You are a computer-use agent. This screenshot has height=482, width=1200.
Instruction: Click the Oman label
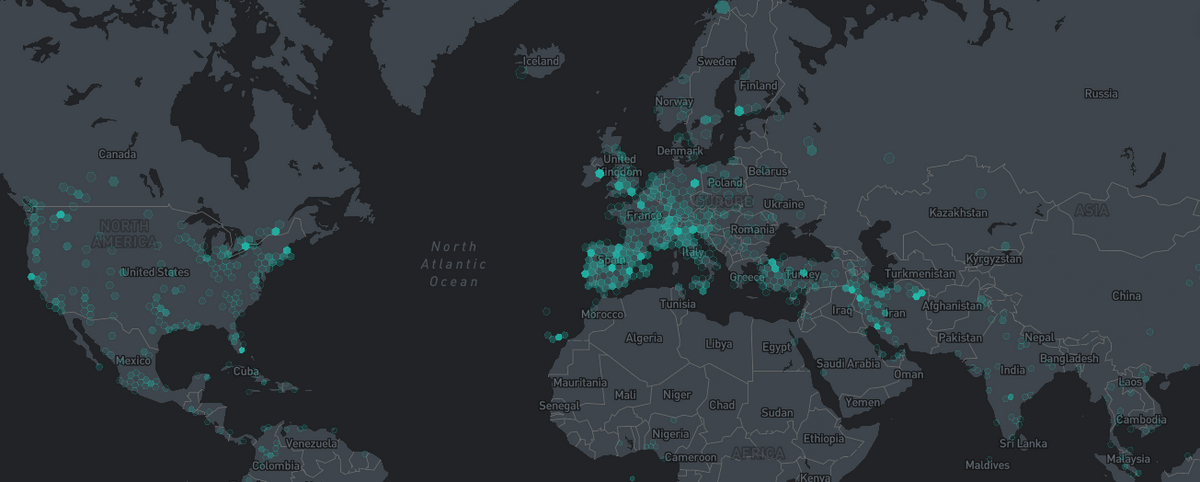point(908,374)
